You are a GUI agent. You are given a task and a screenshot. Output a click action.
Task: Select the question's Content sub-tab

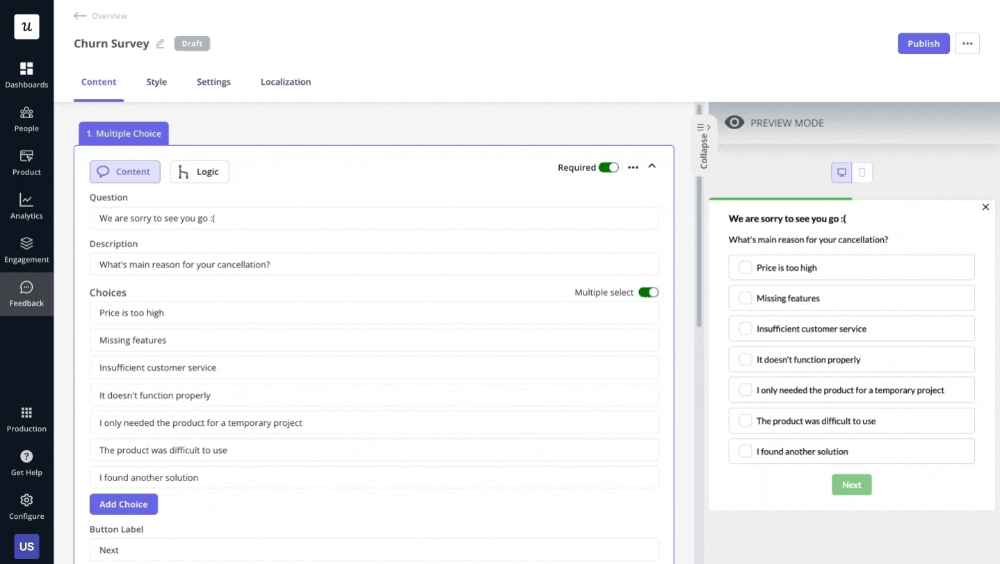(x=124, y=172)
